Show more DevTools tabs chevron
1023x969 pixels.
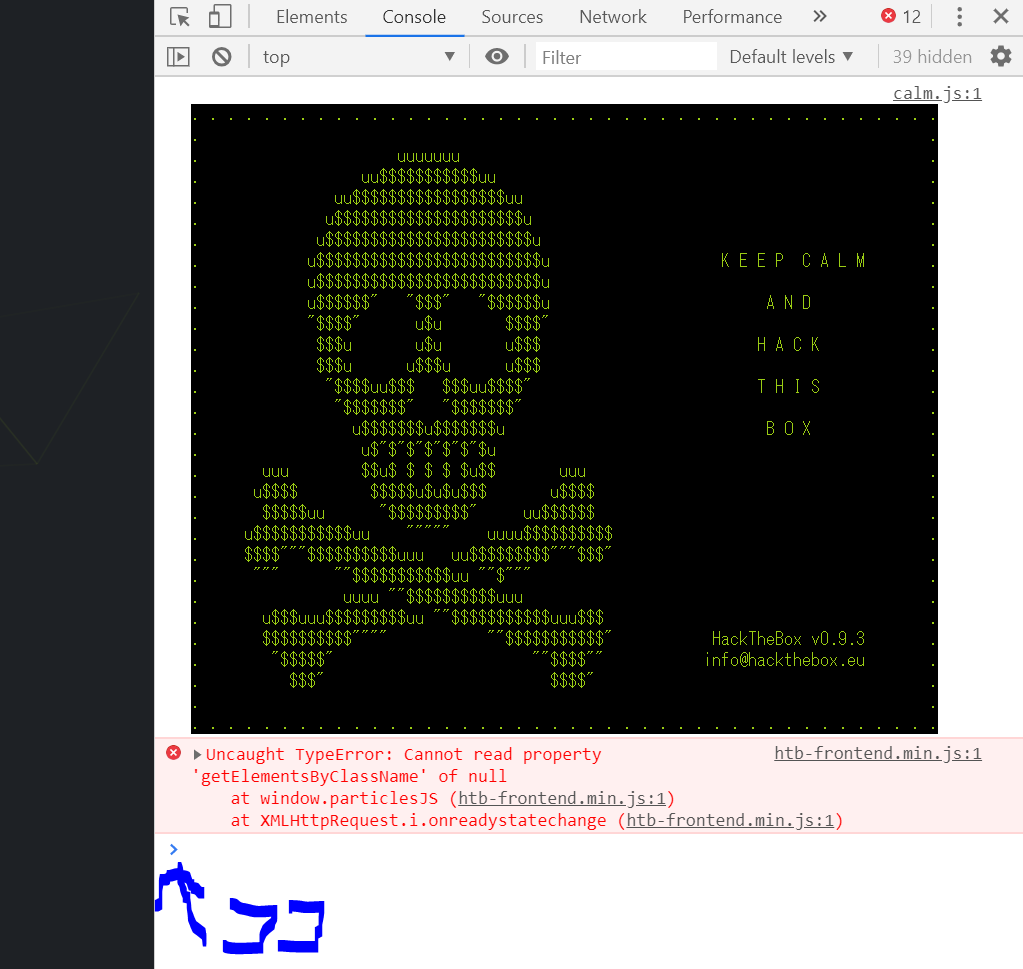tap(820, 16)
